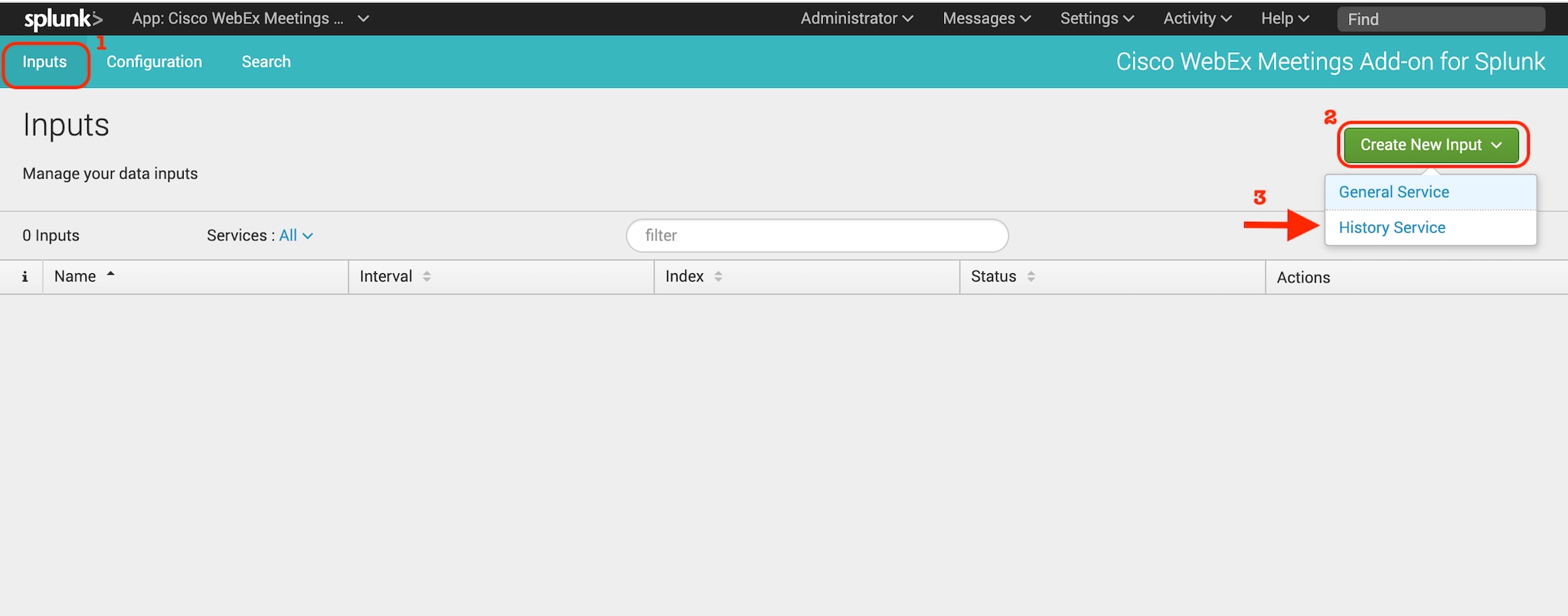Click the Actions column header

(1303, 278)
